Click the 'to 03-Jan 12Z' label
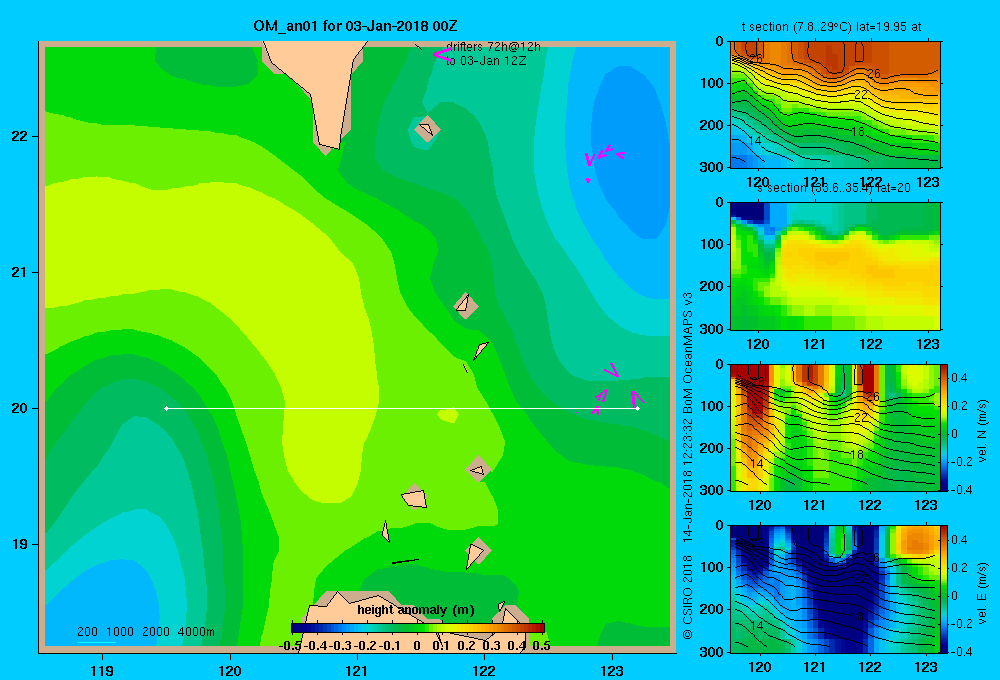 click(x=485, y=61)
